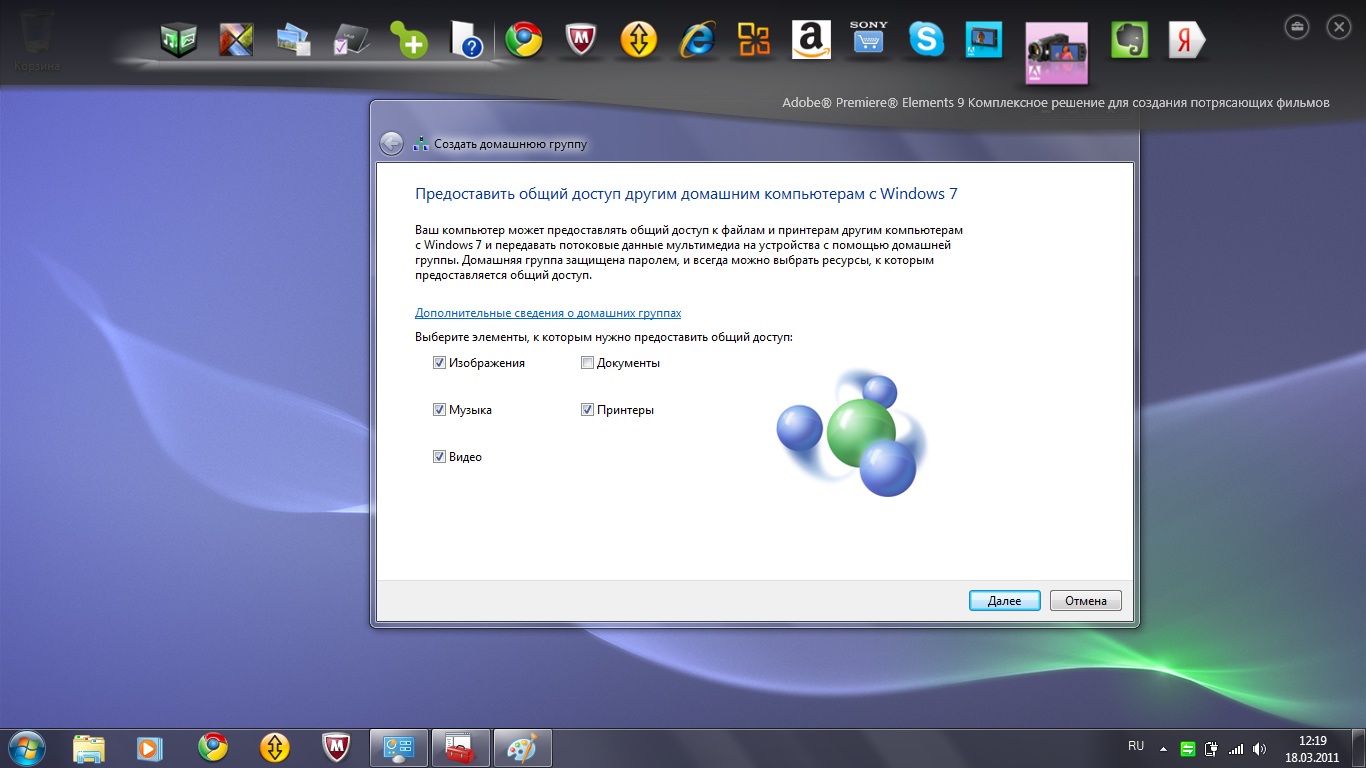
Task: Click the green plus molecule icon
Action: click(410, 40)
